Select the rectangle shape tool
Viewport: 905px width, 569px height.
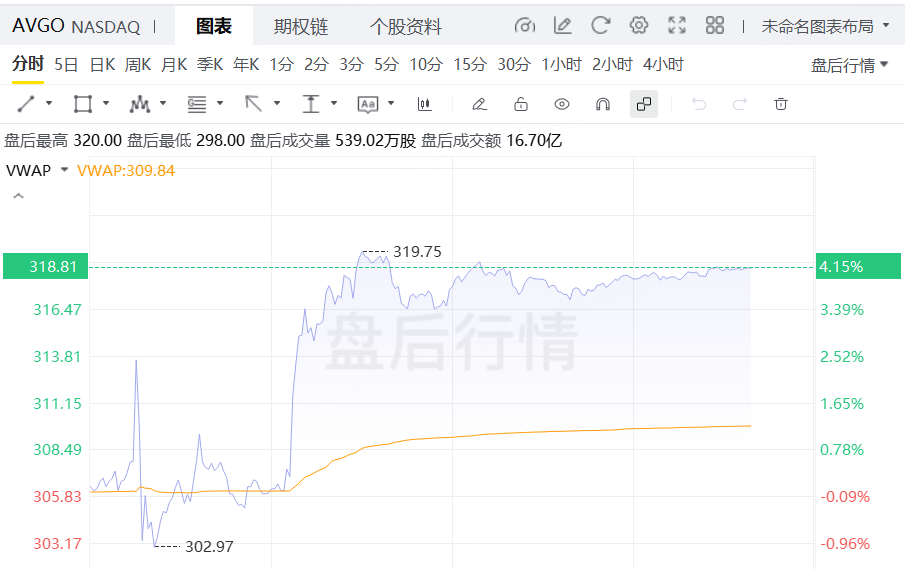(x=83, y=104)
